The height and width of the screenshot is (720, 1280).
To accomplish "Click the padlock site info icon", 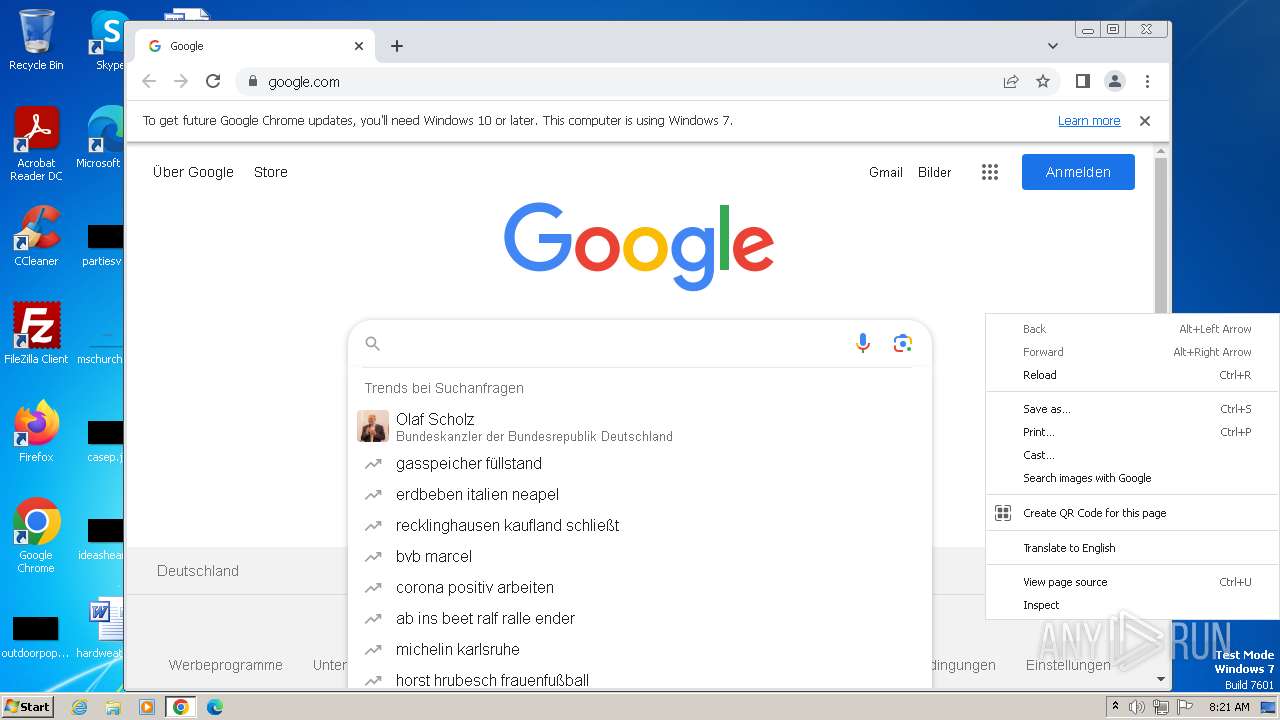I will [253, 81].
